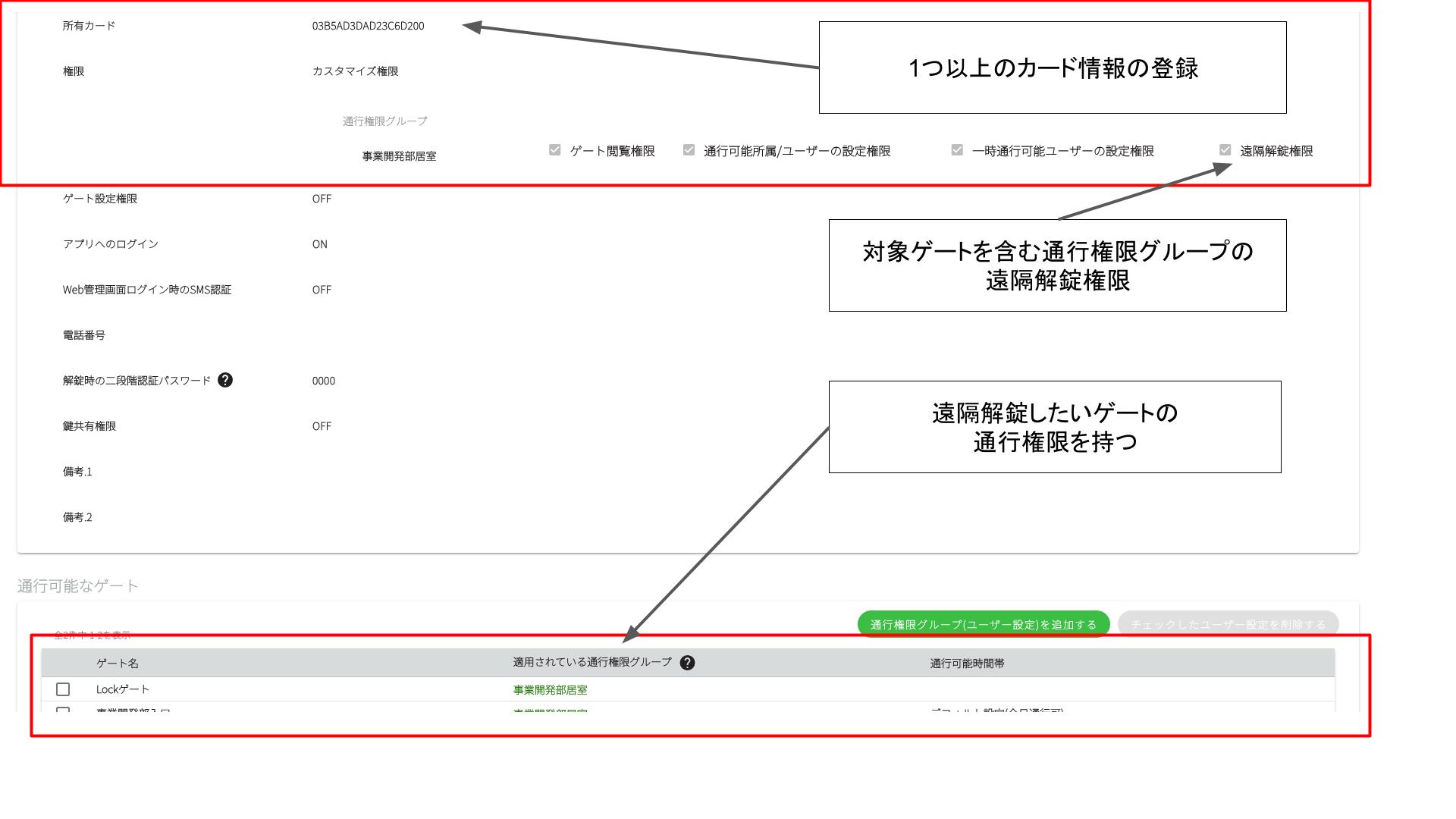The width and height of the screenshot is (1456, 819).
Task: Click the カスタマイズ権限 value
Action: [355, 71]
